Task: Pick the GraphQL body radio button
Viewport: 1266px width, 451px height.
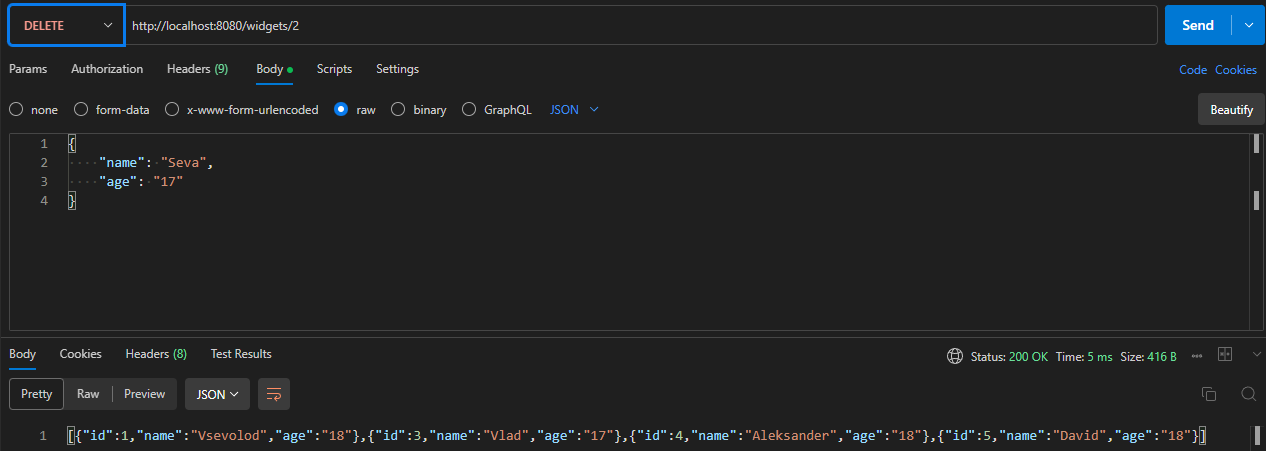Action: click(x=469, y=110)
